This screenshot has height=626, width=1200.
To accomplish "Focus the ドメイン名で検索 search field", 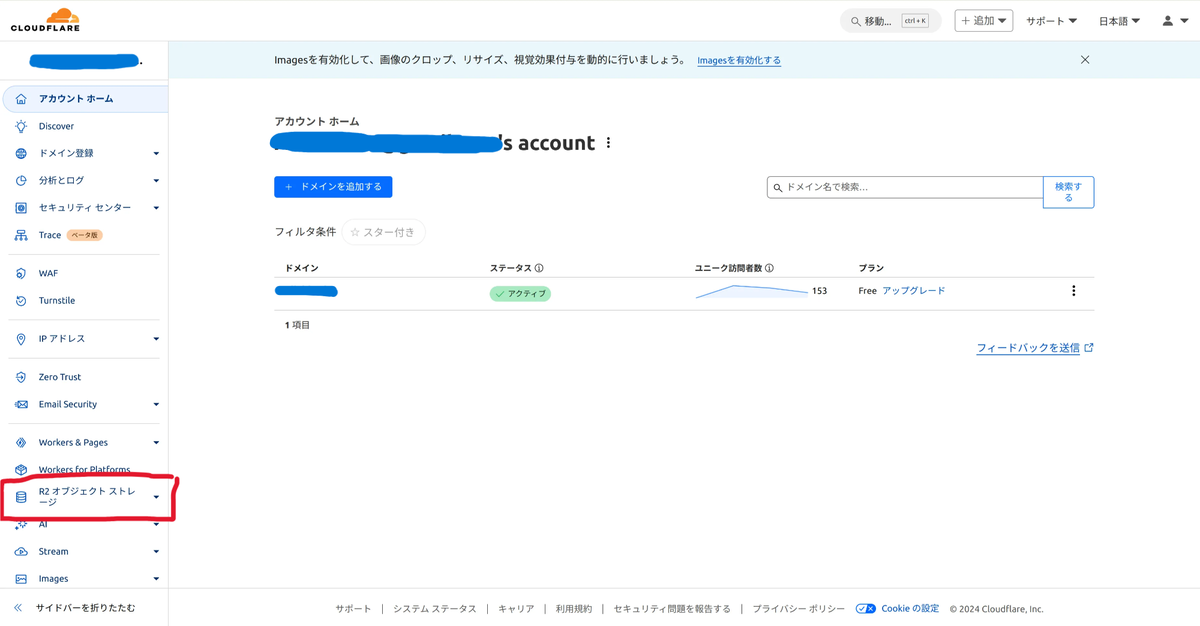I will click(x=905, y=187).
